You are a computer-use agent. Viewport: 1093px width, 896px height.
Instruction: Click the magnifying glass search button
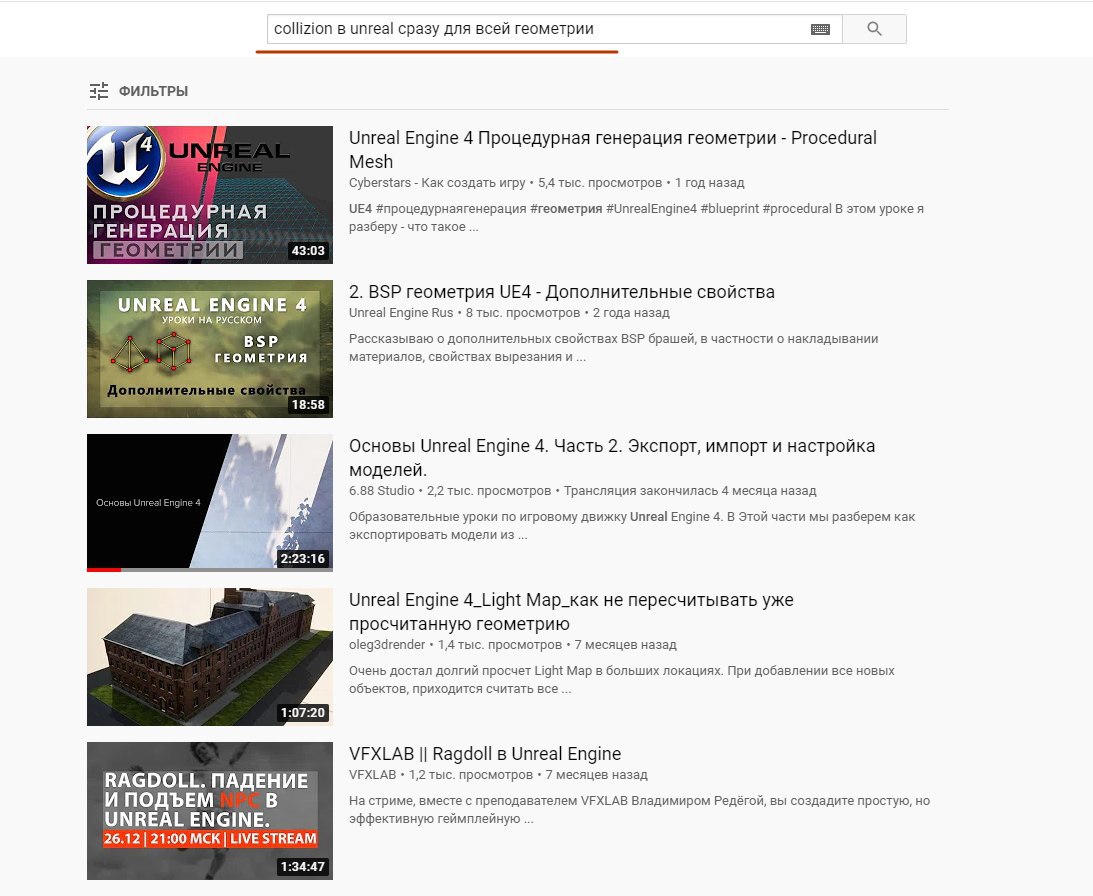[x=874, y=29]
